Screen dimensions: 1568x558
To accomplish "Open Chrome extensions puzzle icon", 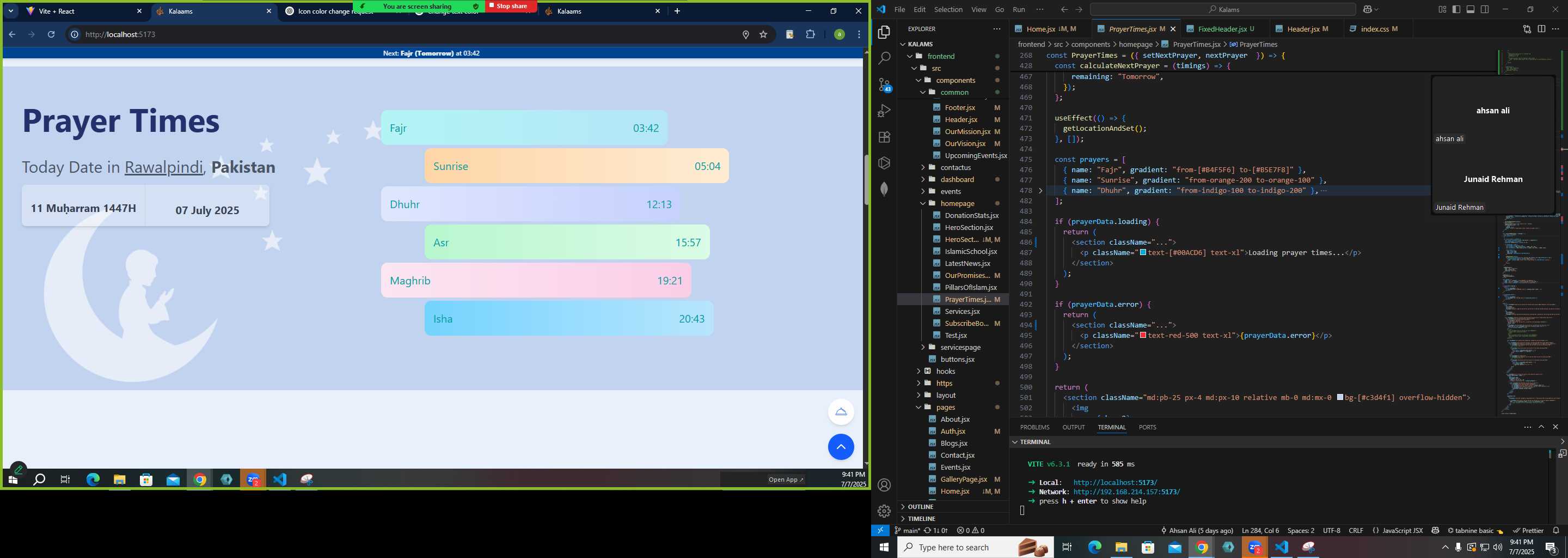I will coord(810,35).
